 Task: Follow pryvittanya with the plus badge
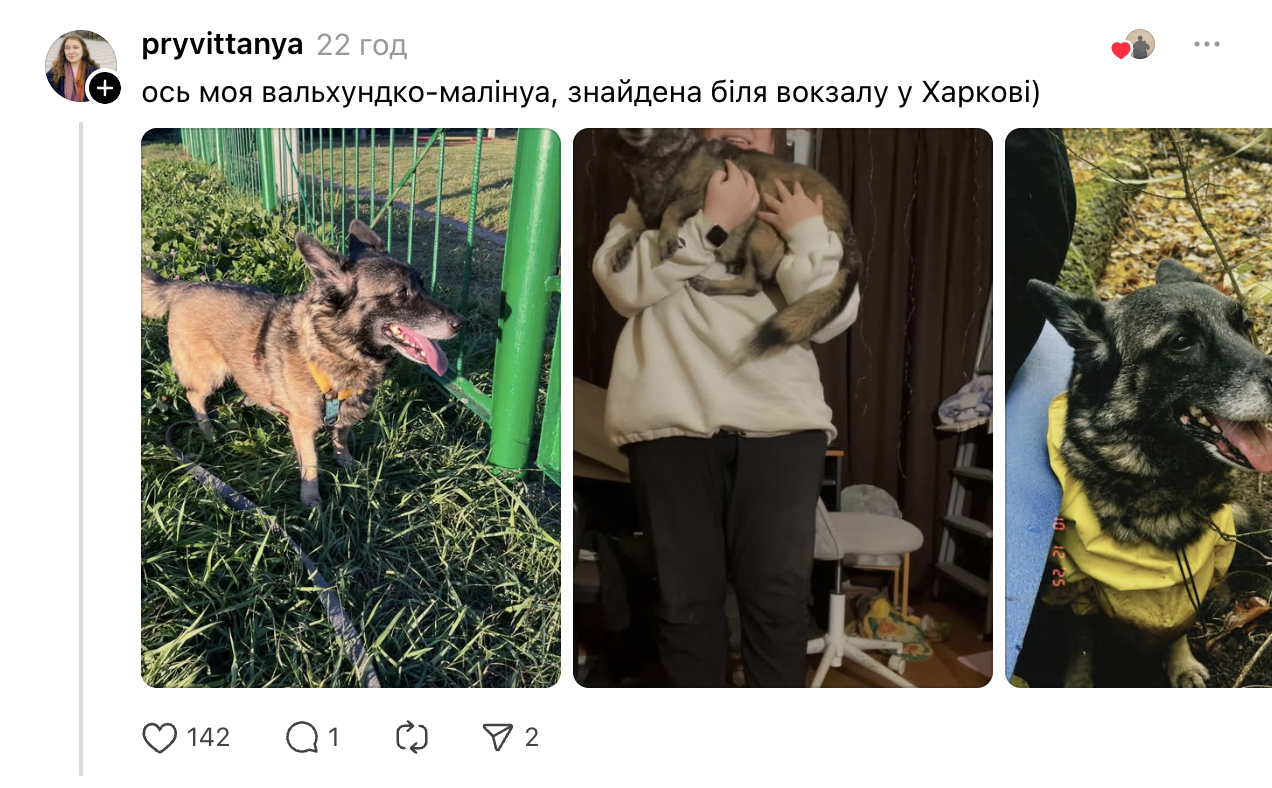pyautogui.click(x=105, y=88)
